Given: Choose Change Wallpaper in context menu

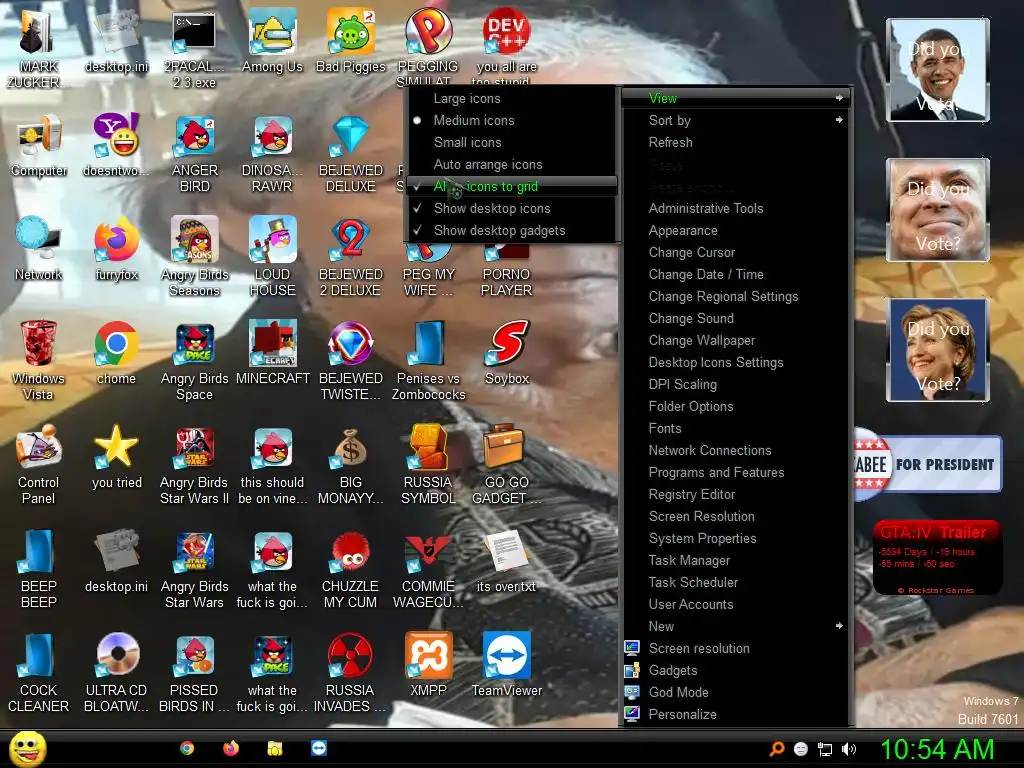Looking at the screenshot, I should pos(735,340).
